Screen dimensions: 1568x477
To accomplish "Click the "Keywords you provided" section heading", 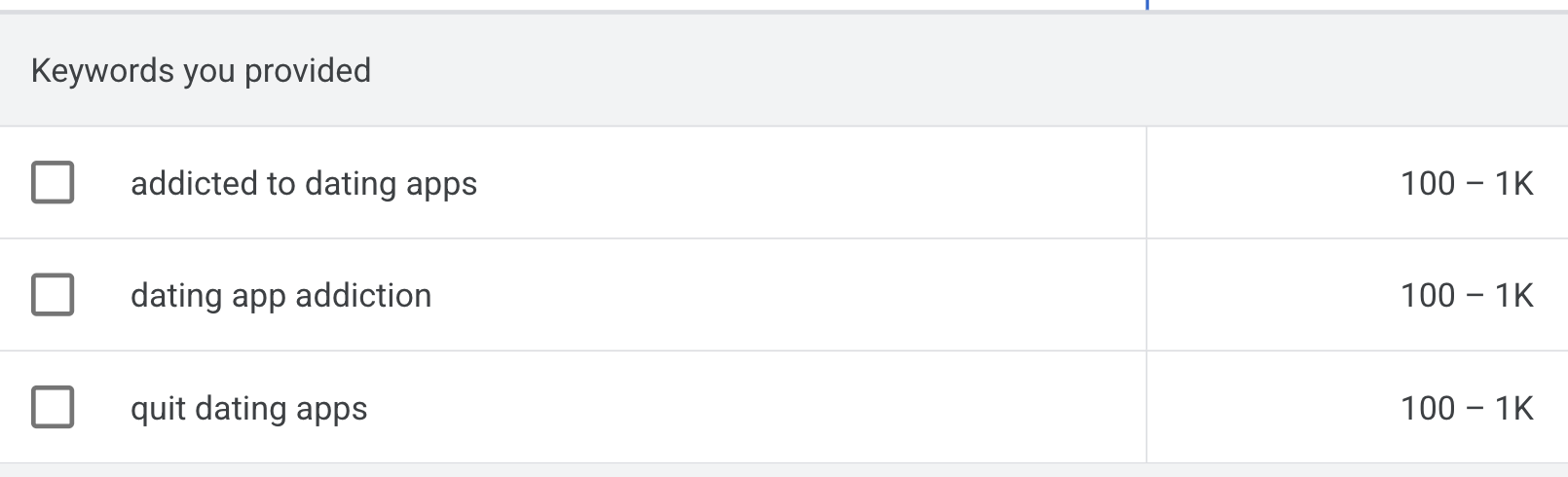I will 201,71.
